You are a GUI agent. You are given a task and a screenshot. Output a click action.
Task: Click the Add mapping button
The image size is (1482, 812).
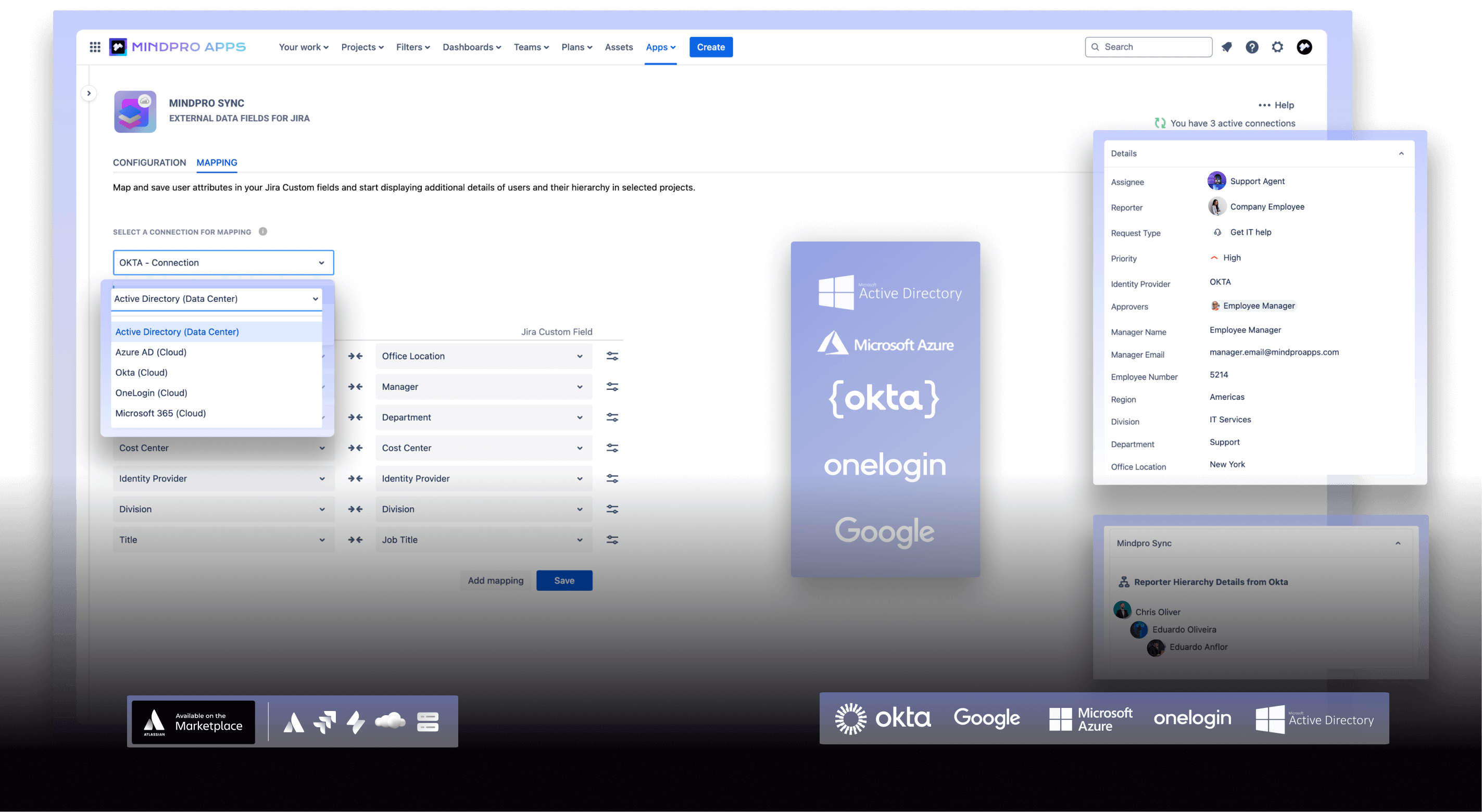pos(495,580)
